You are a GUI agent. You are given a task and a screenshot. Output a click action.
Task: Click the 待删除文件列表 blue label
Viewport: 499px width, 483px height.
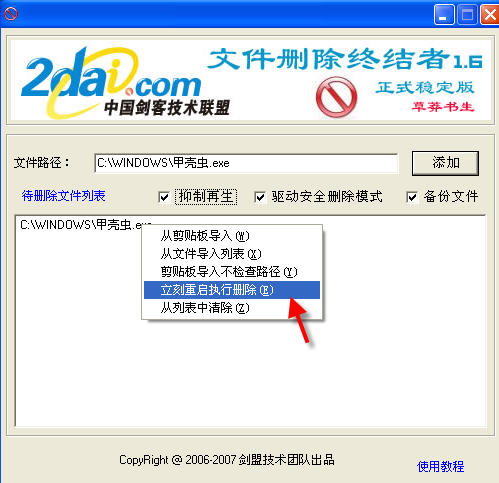click(63, 196)
